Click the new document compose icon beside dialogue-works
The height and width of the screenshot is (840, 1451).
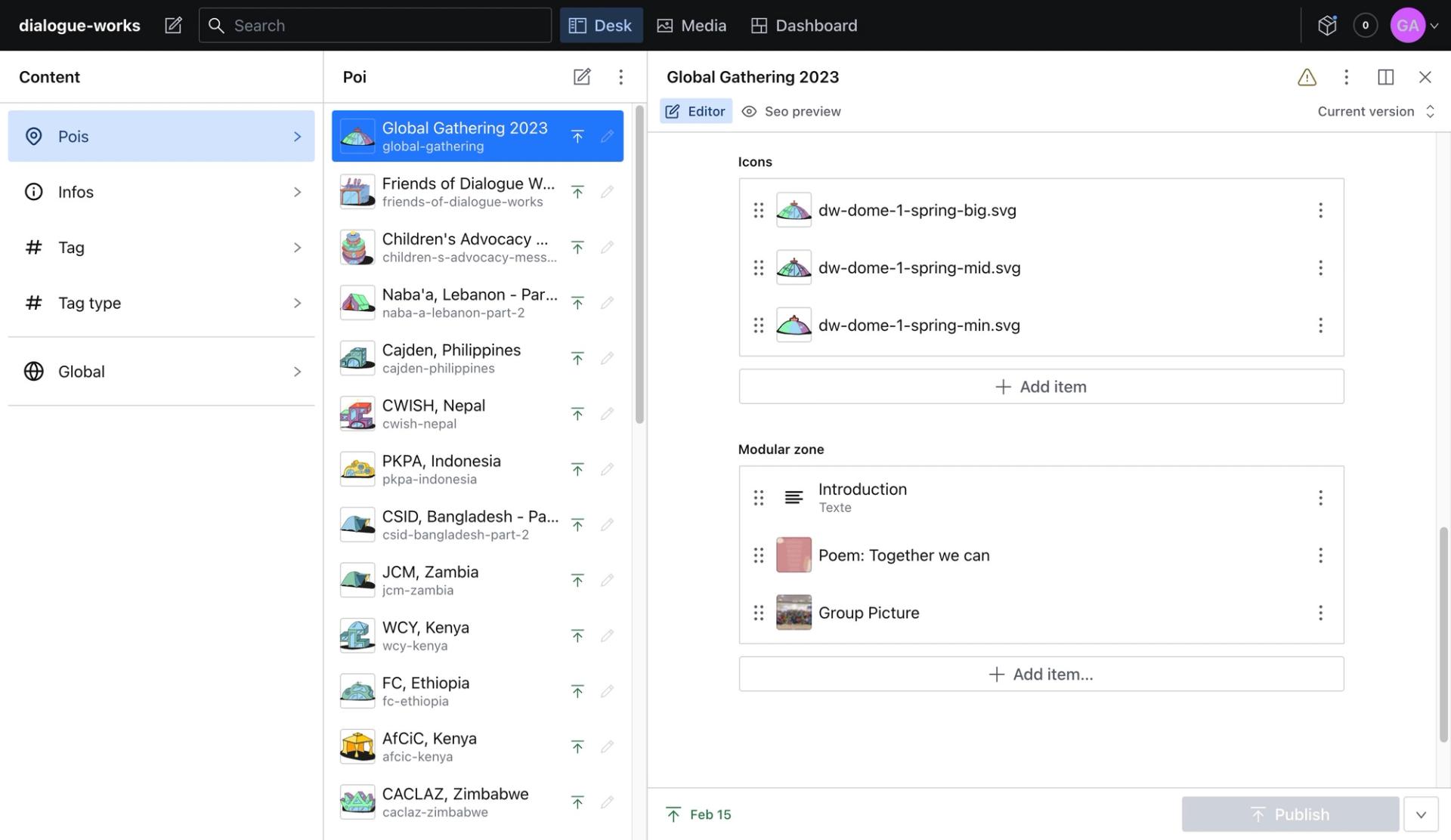click(173, 26)
